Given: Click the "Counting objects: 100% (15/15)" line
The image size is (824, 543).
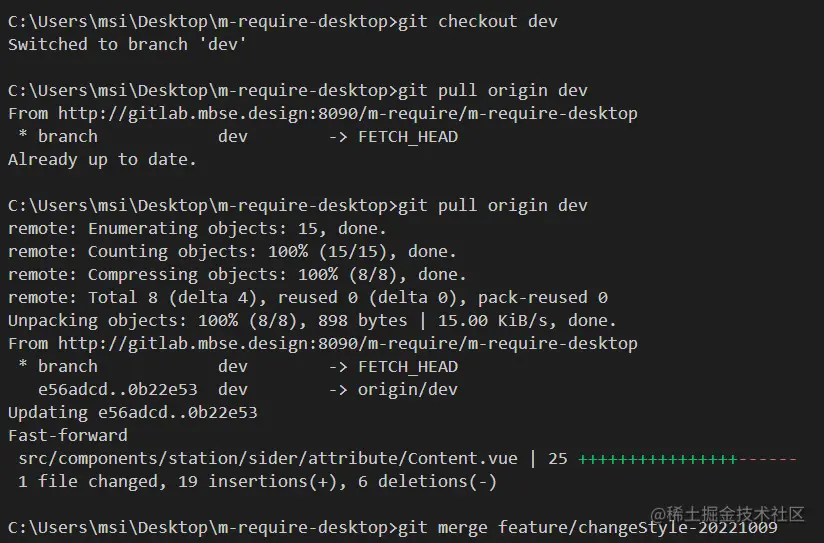Looking at the screenshot, I should click(x=232, y=251).
